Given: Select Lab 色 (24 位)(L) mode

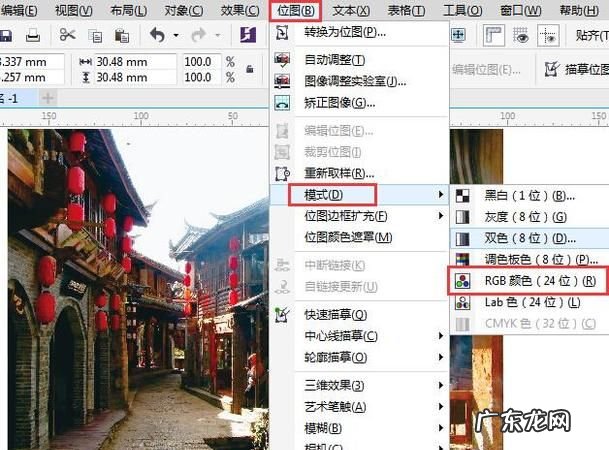Looking at the screenshot, I should [x=530, y=302].
